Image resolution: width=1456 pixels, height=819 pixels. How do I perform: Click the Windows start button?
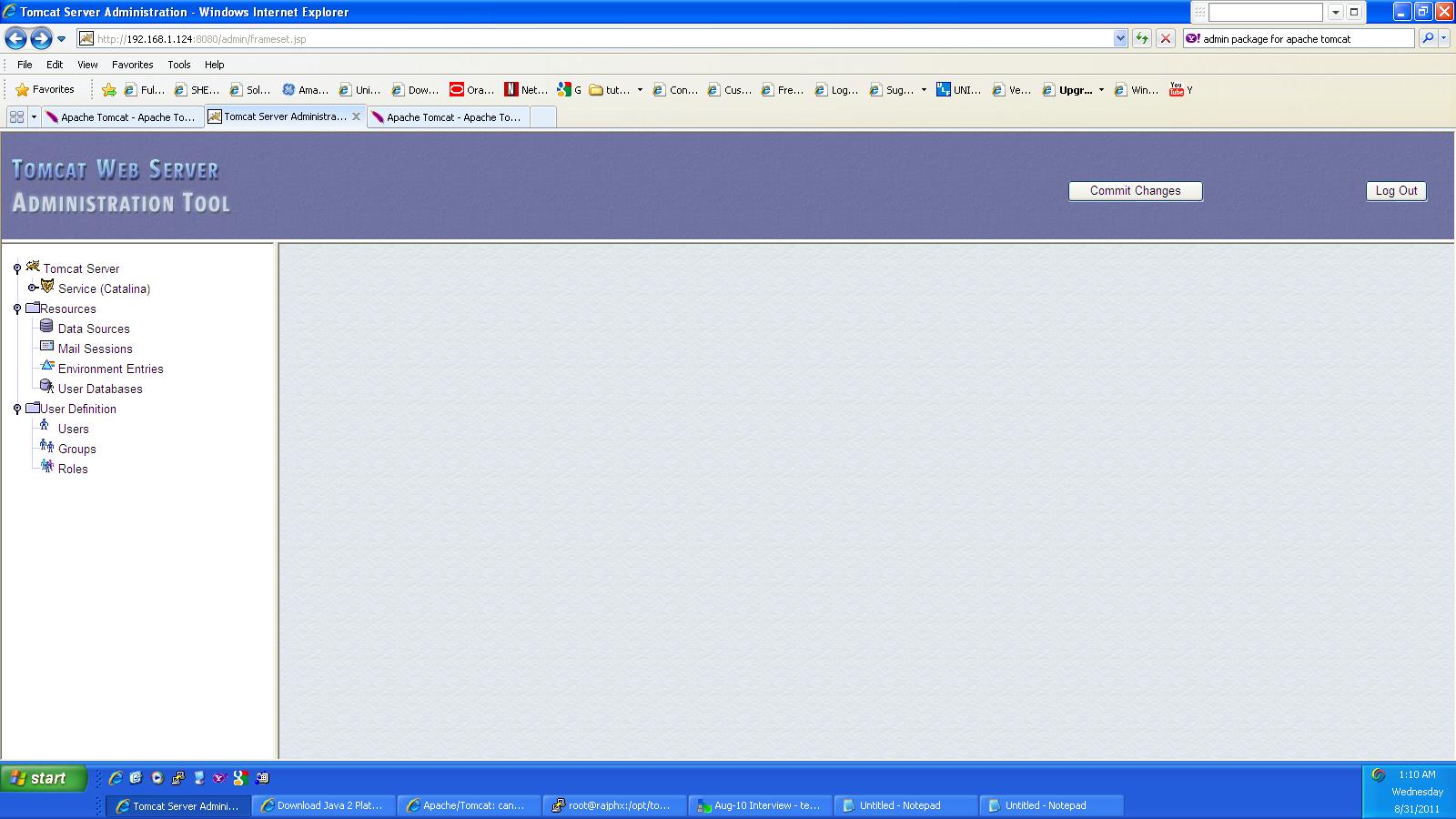[x=44, y=778]
